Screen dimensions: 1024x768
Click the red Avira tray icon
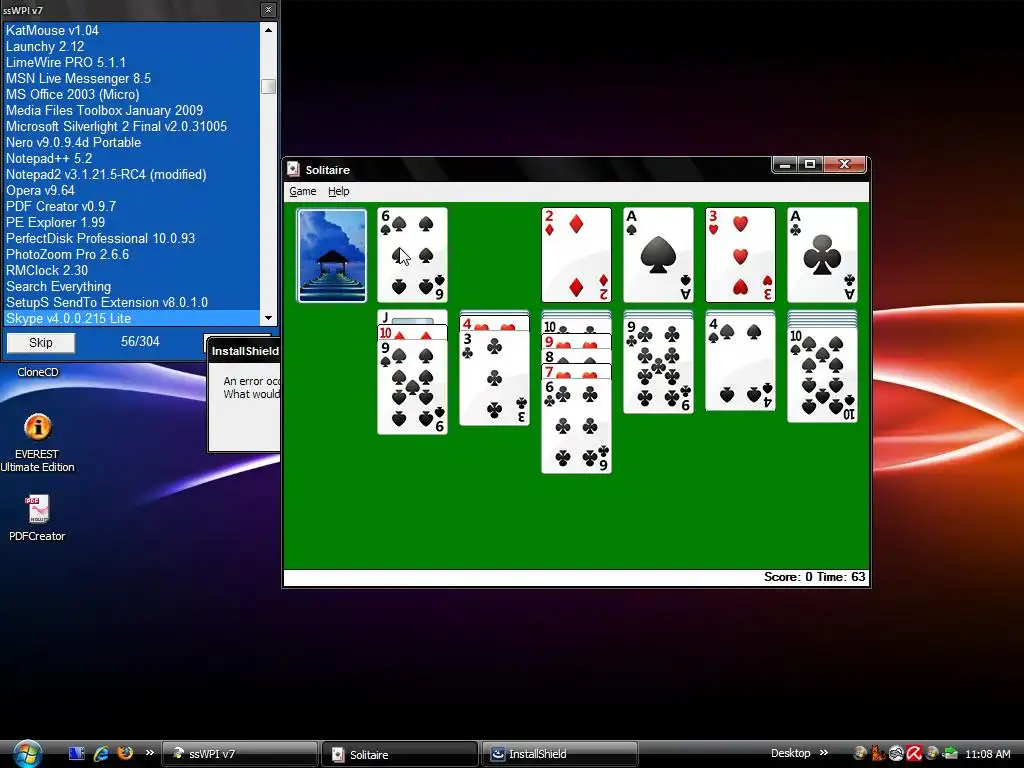(x=914, y=753)
